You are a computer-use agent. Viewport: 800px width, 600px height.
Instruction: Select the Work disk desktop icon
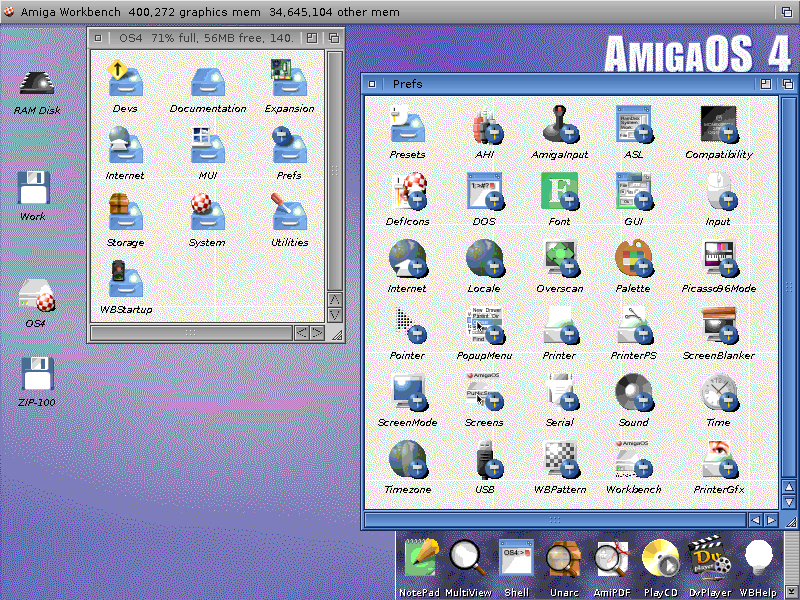coord(33,188)
